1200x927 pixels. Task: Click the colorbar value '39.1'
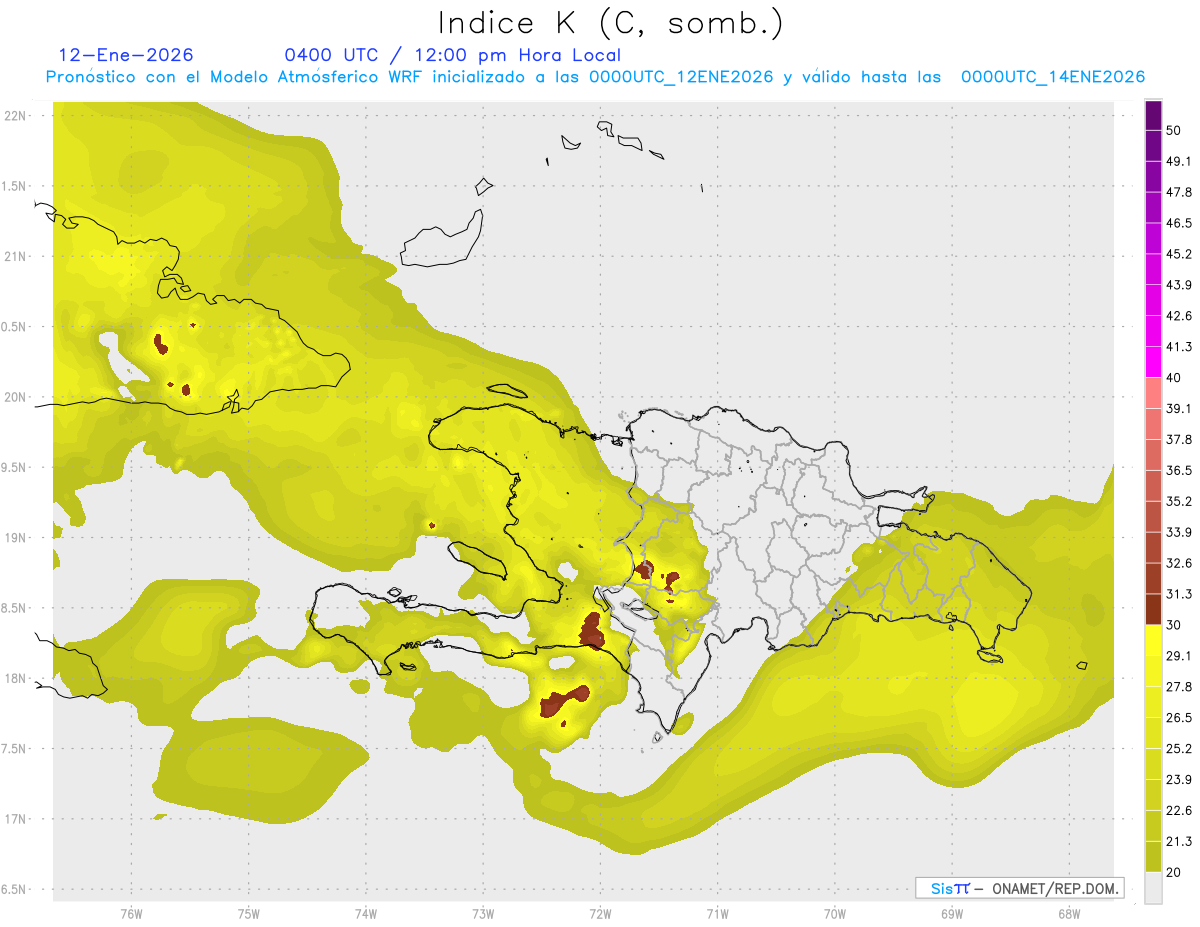[1179, 408]
